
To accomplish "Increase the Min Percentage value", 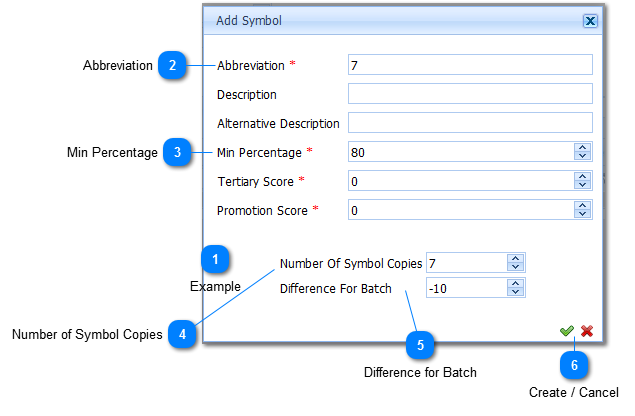I will 583,148.
